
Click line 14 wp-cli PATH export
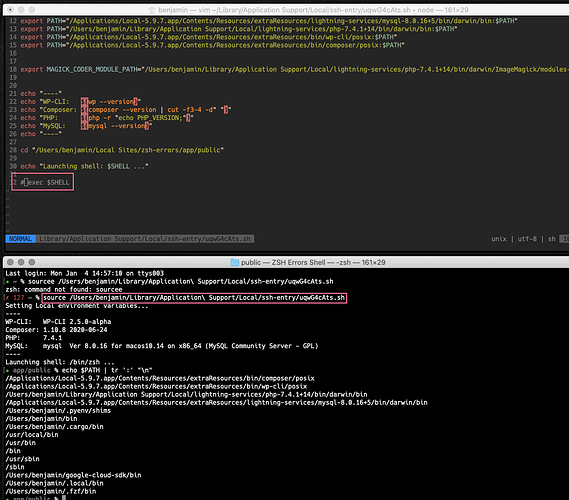click(x=209, y=37)
